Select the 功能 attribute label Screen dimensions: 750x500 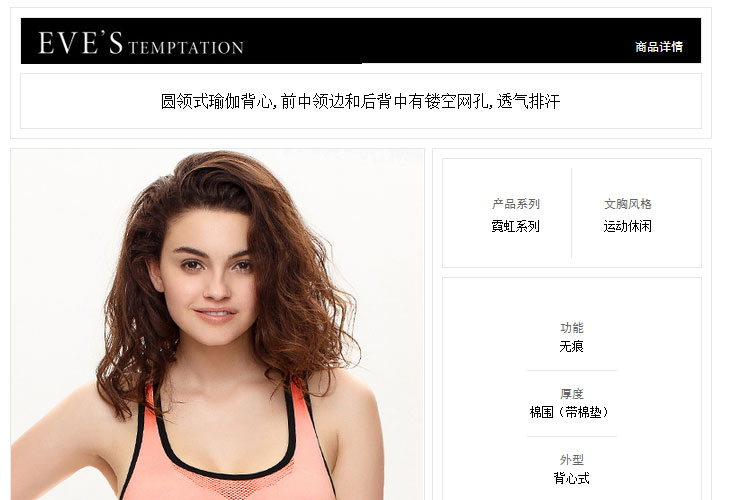572,328
